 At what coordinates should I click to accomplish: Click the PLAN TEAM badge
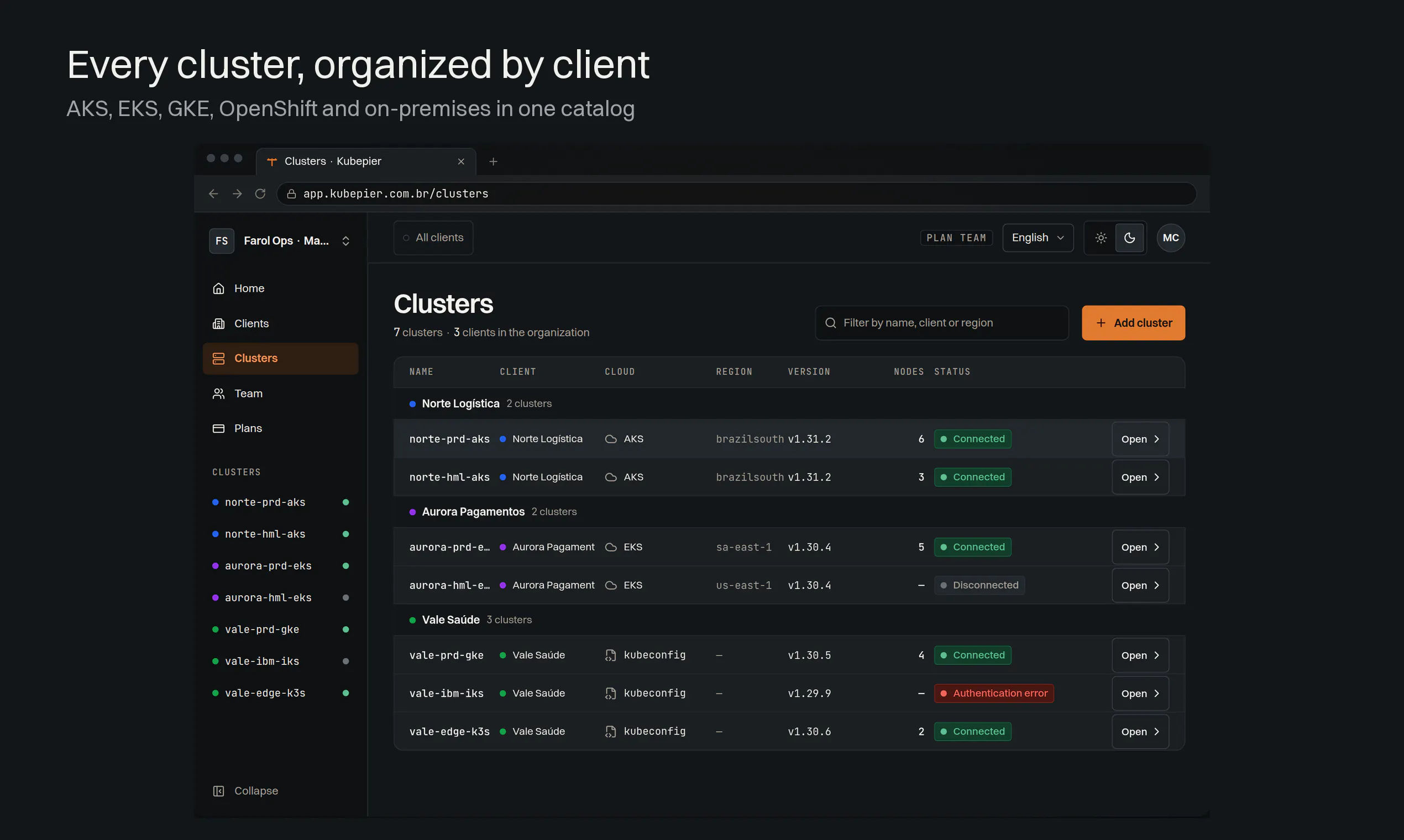pos(956,238)
